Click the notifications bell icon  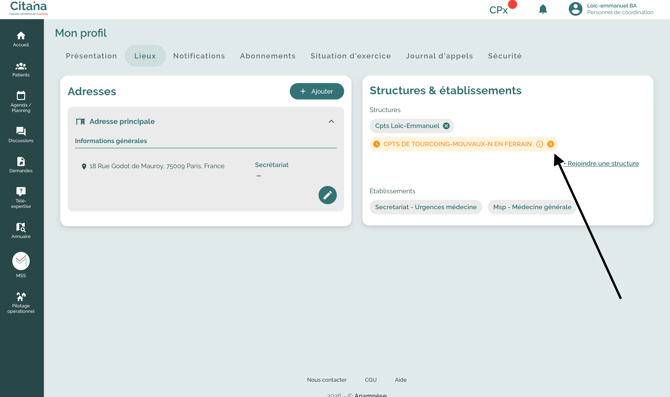pyautogui.click(x=543, y=9)
